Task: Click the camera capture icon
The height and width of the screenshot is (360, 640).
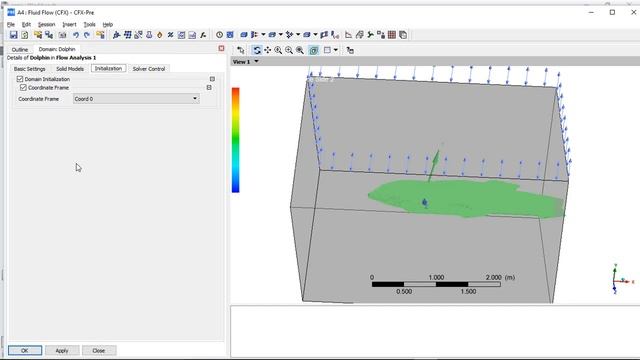Action: tap(62, 35)
